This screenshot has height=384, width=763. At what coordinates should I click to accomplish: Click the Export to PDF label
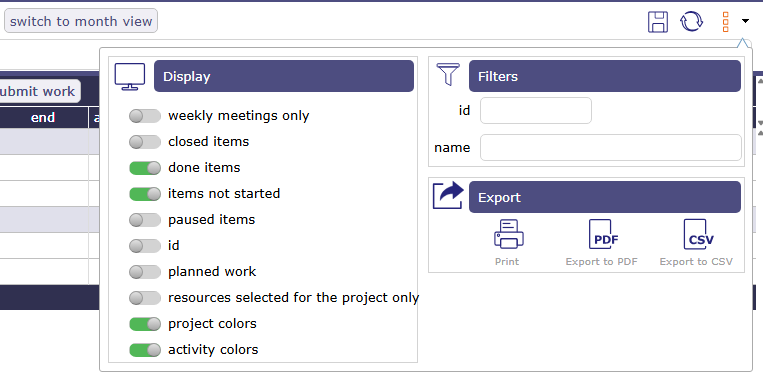[601, 262]
